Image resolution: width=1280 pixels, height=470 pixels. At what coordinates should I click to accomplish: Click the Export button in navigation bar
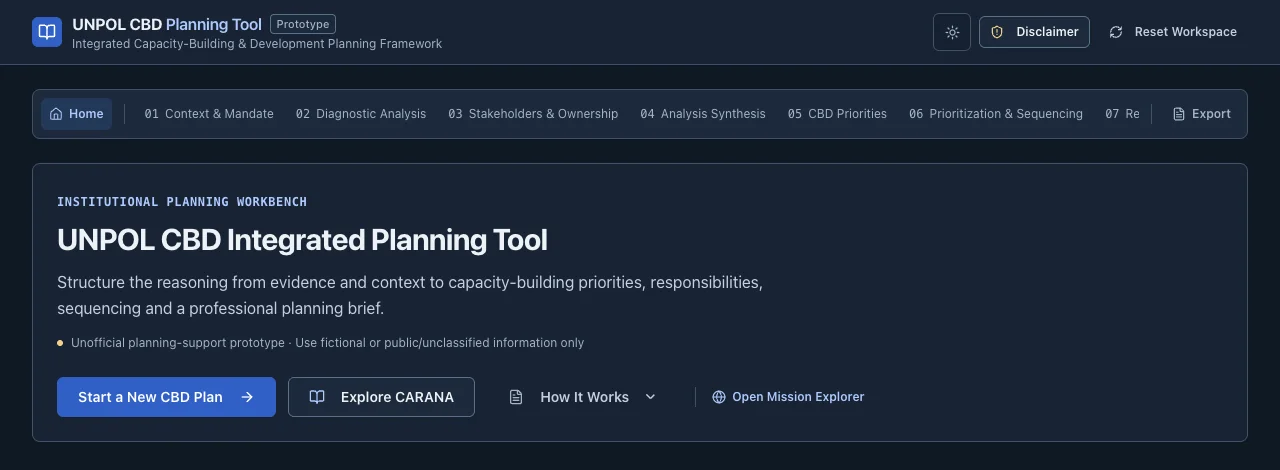[1201, 114]
